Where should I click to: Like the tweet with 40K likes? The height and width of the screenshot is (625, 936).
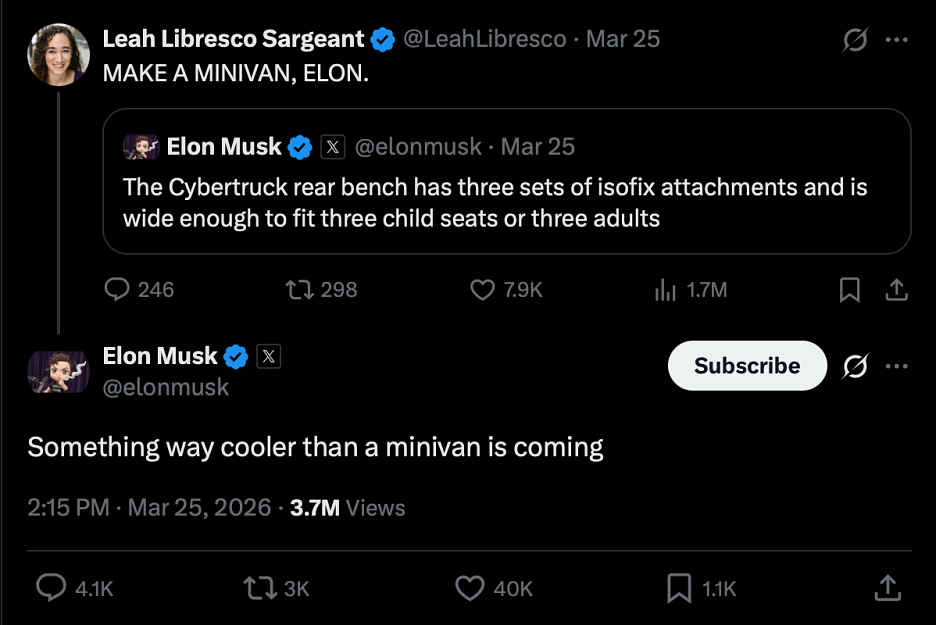(470, 589)
